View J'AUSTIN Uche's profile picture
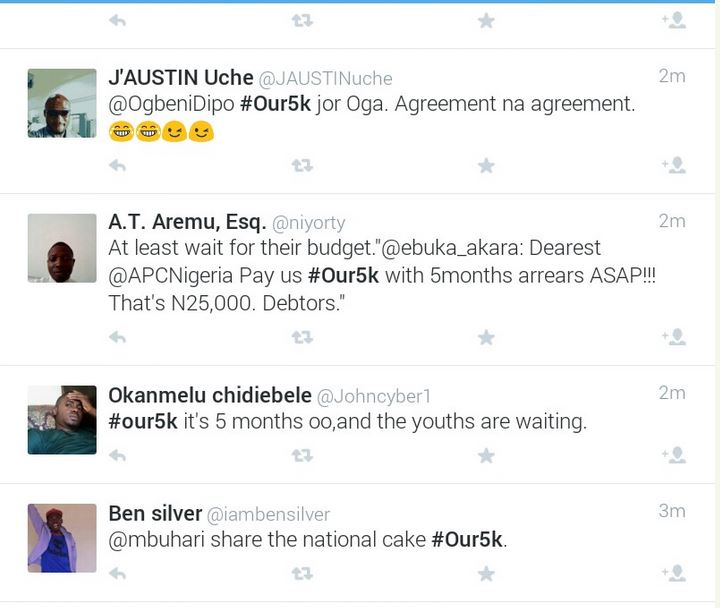 click(x=62, y=103)
